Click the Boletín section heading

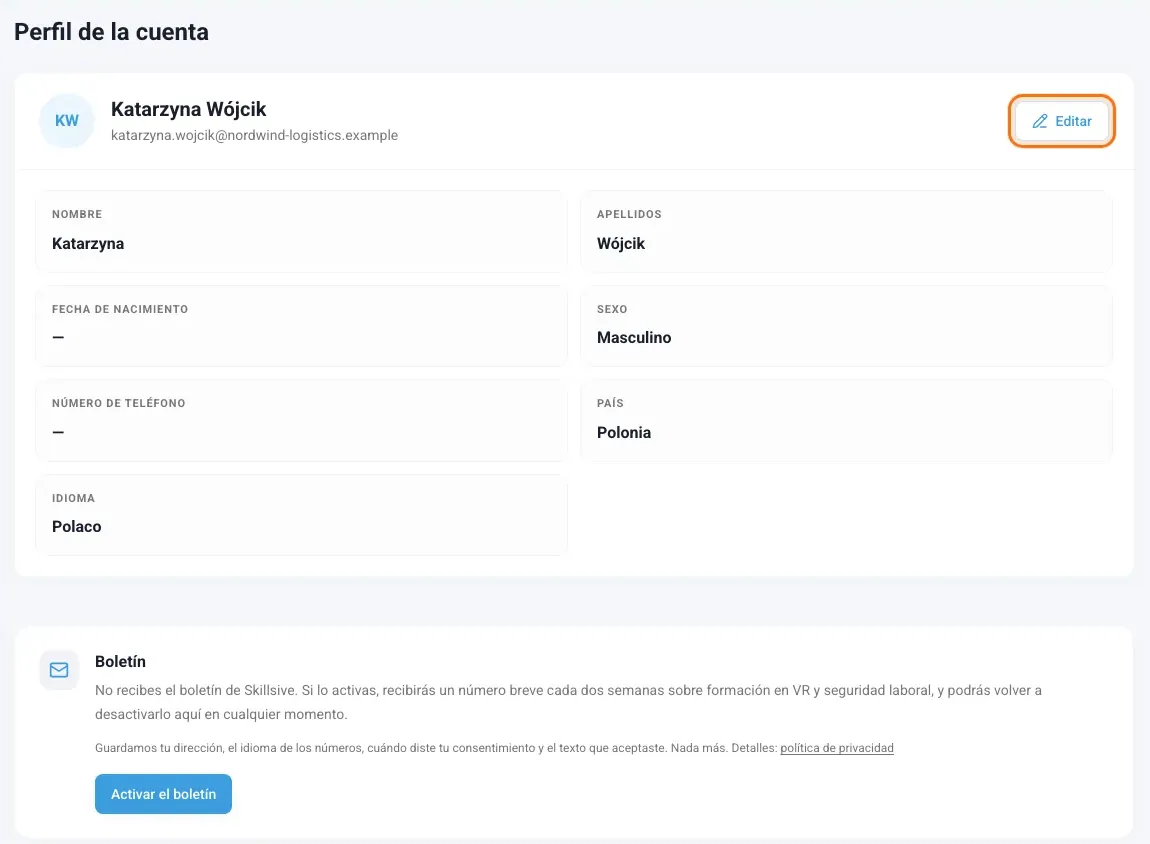click(120, 661)
